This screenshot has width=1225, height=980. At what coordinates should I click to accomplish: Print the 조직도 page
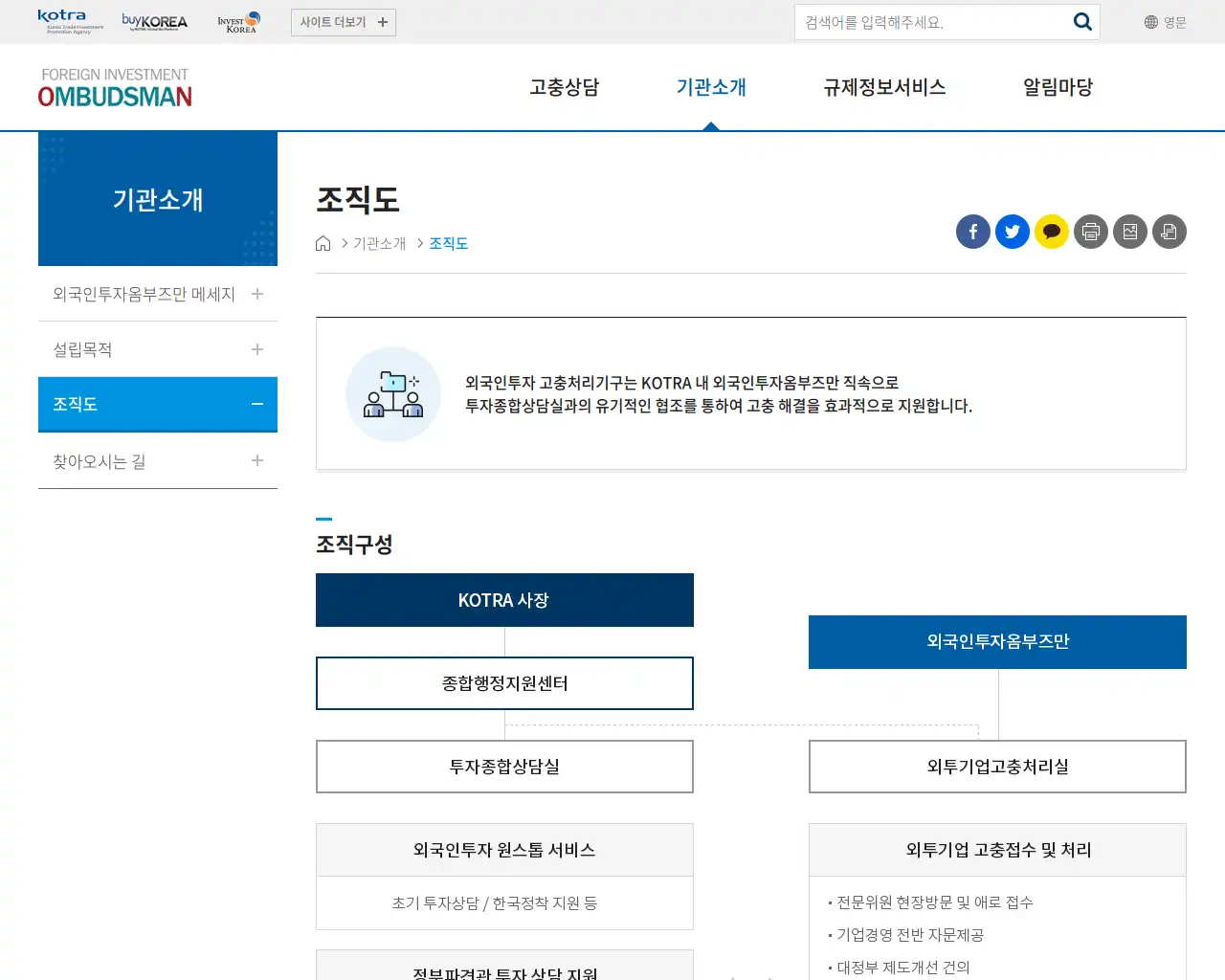pos(1090,232)
